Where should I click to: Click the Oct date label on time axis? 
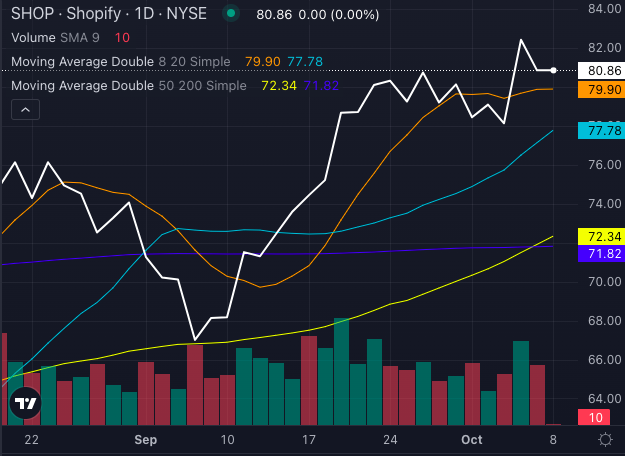(x=472, y=440)
